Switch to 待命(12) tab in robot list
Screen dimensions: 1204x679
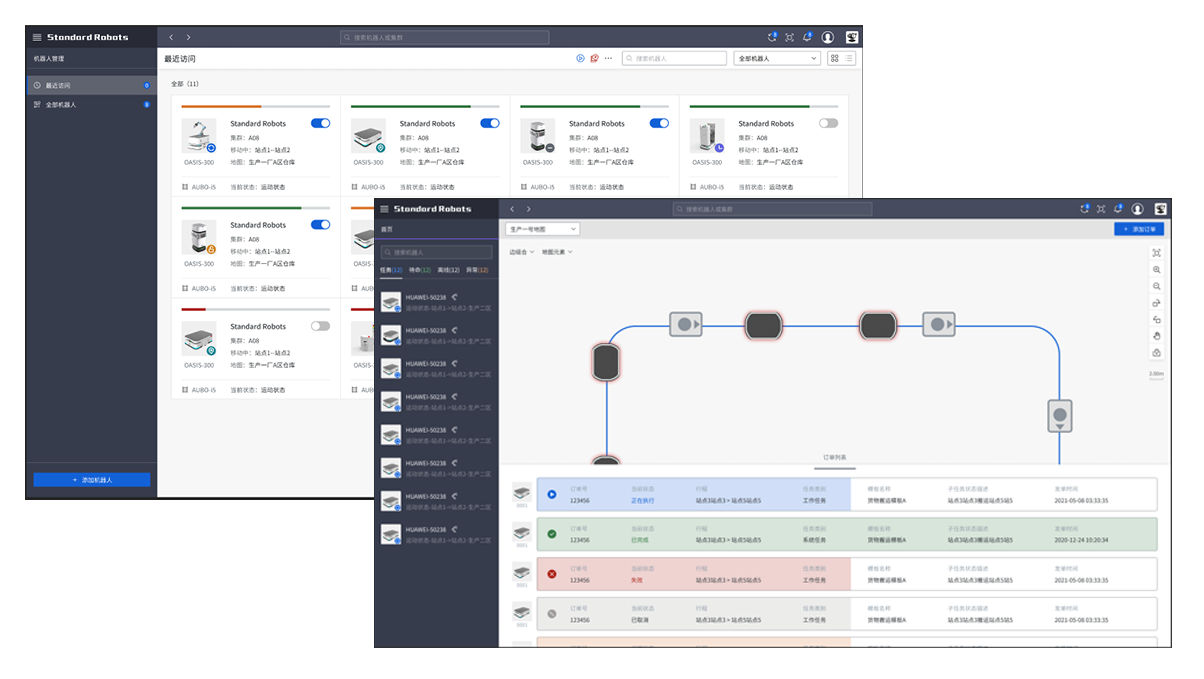coord(420,270)
